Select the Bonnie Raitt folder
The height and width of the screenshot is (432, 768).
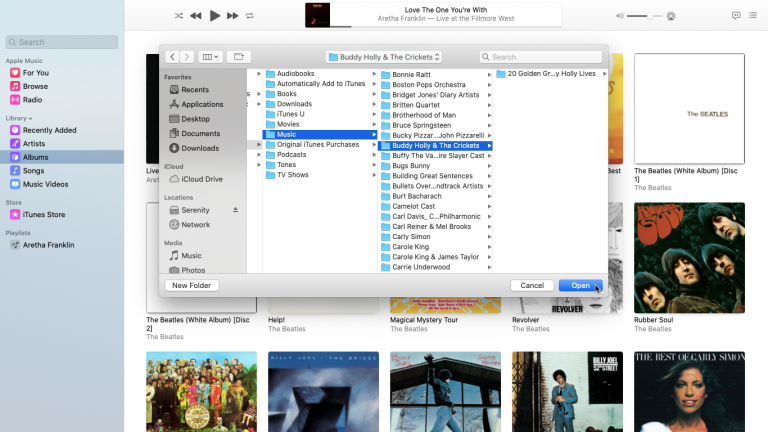pos(411,74)
